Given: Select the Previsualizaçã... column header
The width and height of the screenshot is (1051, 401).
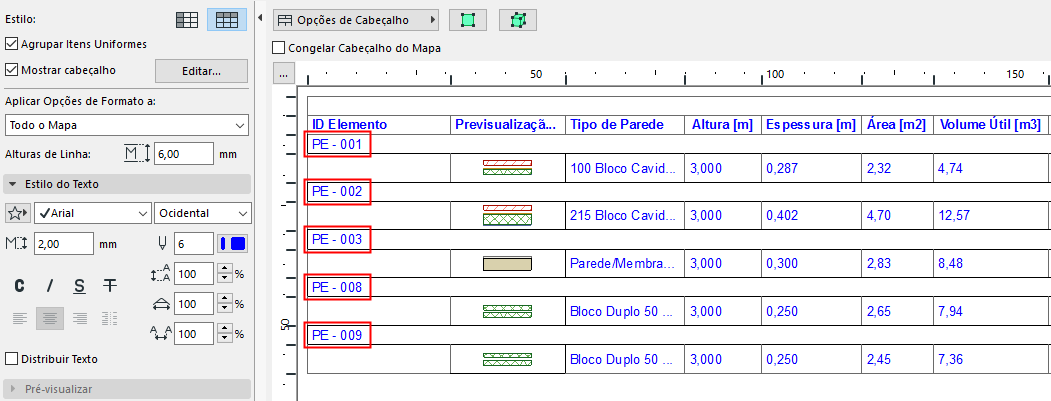Looking at the screenshot, I should pyautogui.click(x=508, y=125).
